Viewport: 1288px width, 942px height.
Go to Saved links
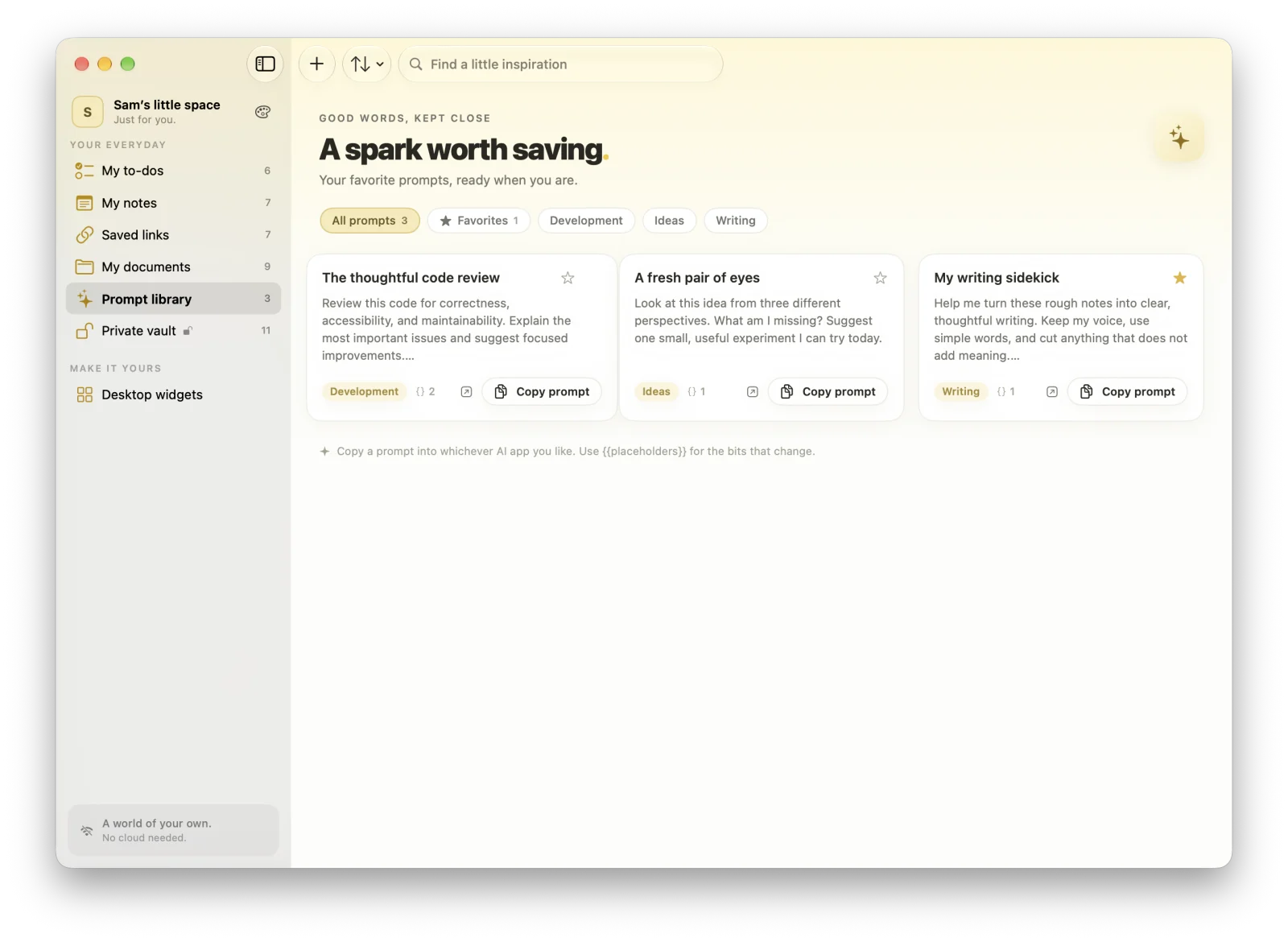click(x=174, y=235)
